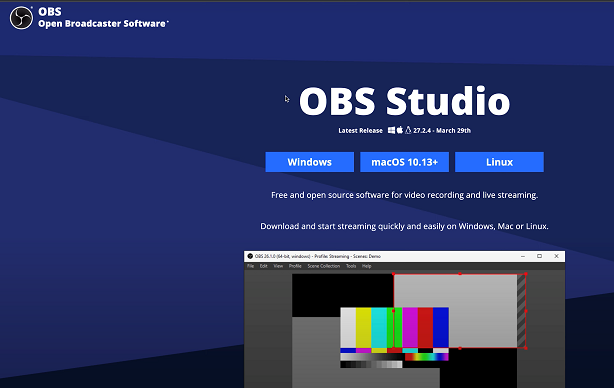Image resolution: width=614 pixels, height=388 pixels.
Task: Click the Apple logo icon near Latest Release
Action: tap(399, 130)
